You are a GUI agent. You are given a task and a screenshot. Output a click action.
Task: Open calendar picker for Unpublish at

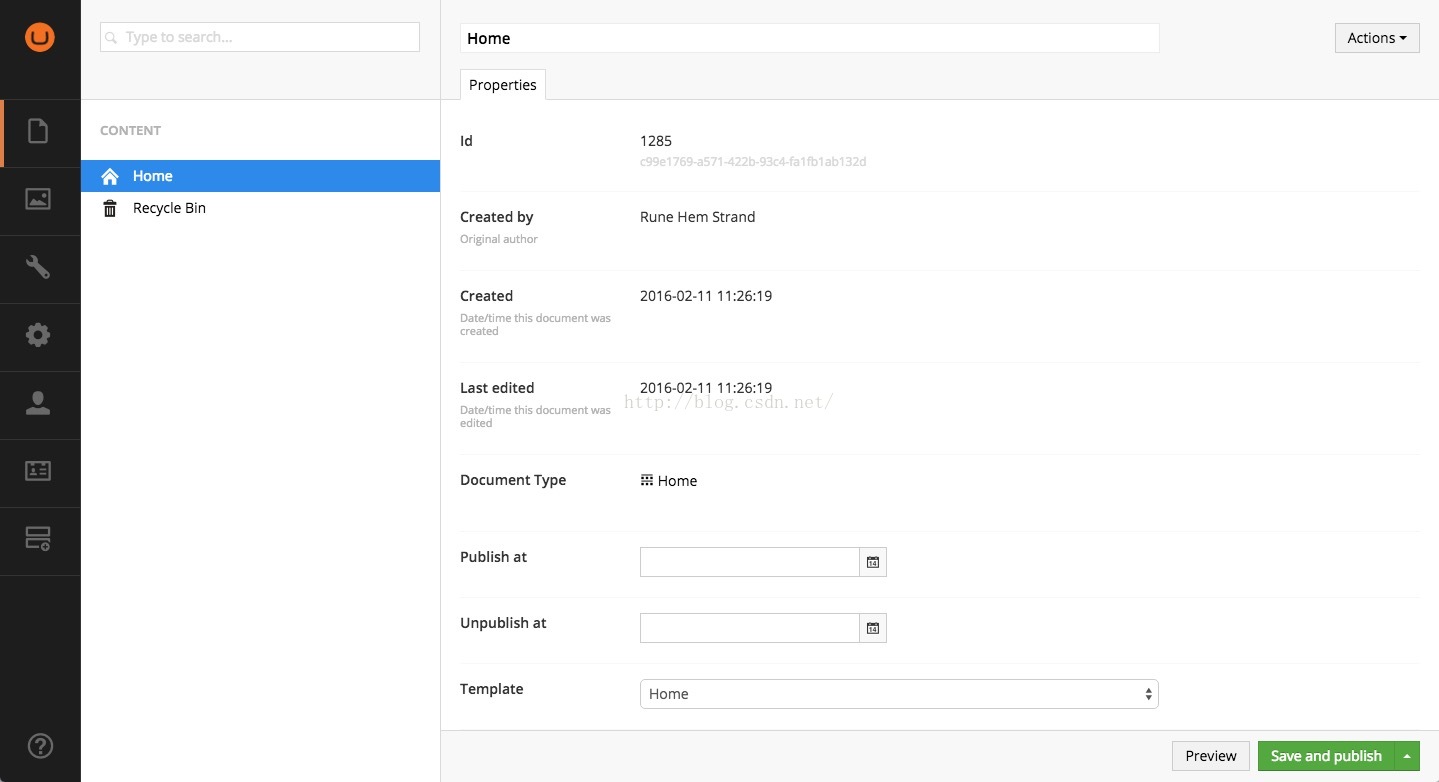tap(873, 628)
